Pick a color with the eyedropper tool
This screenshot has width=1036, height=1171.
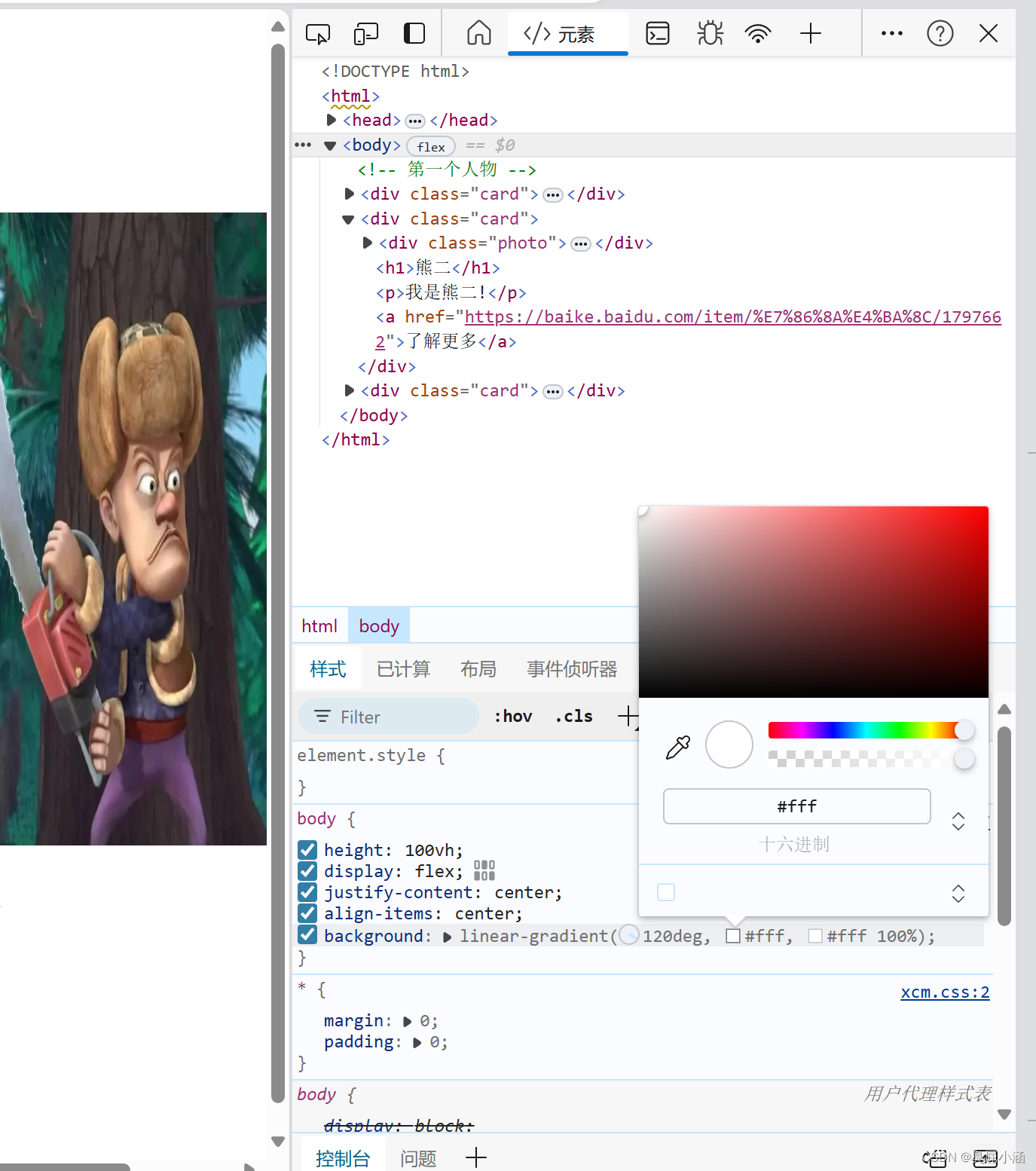click(x=678, y=747)
